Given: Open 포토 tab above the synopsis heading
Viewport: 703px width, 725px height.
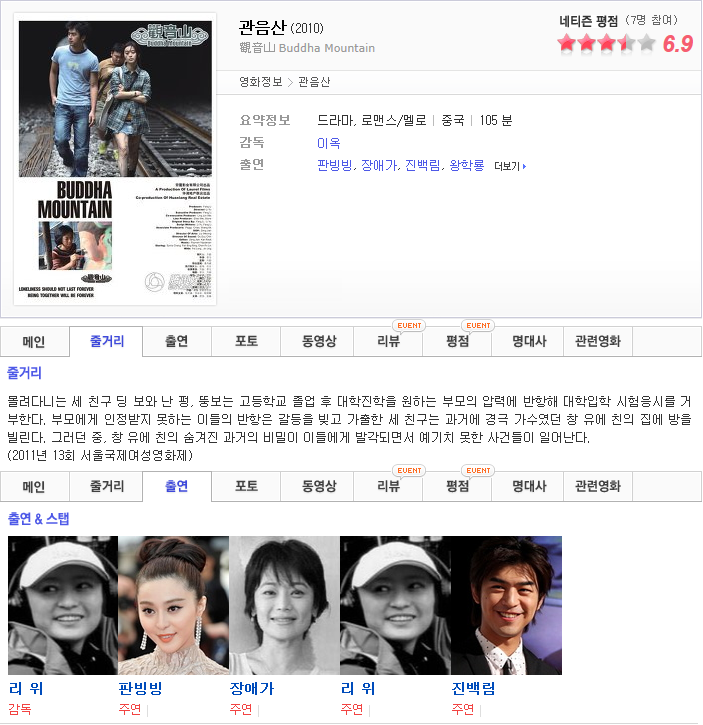Looking at the screenshot, I should tap(246, 341).
